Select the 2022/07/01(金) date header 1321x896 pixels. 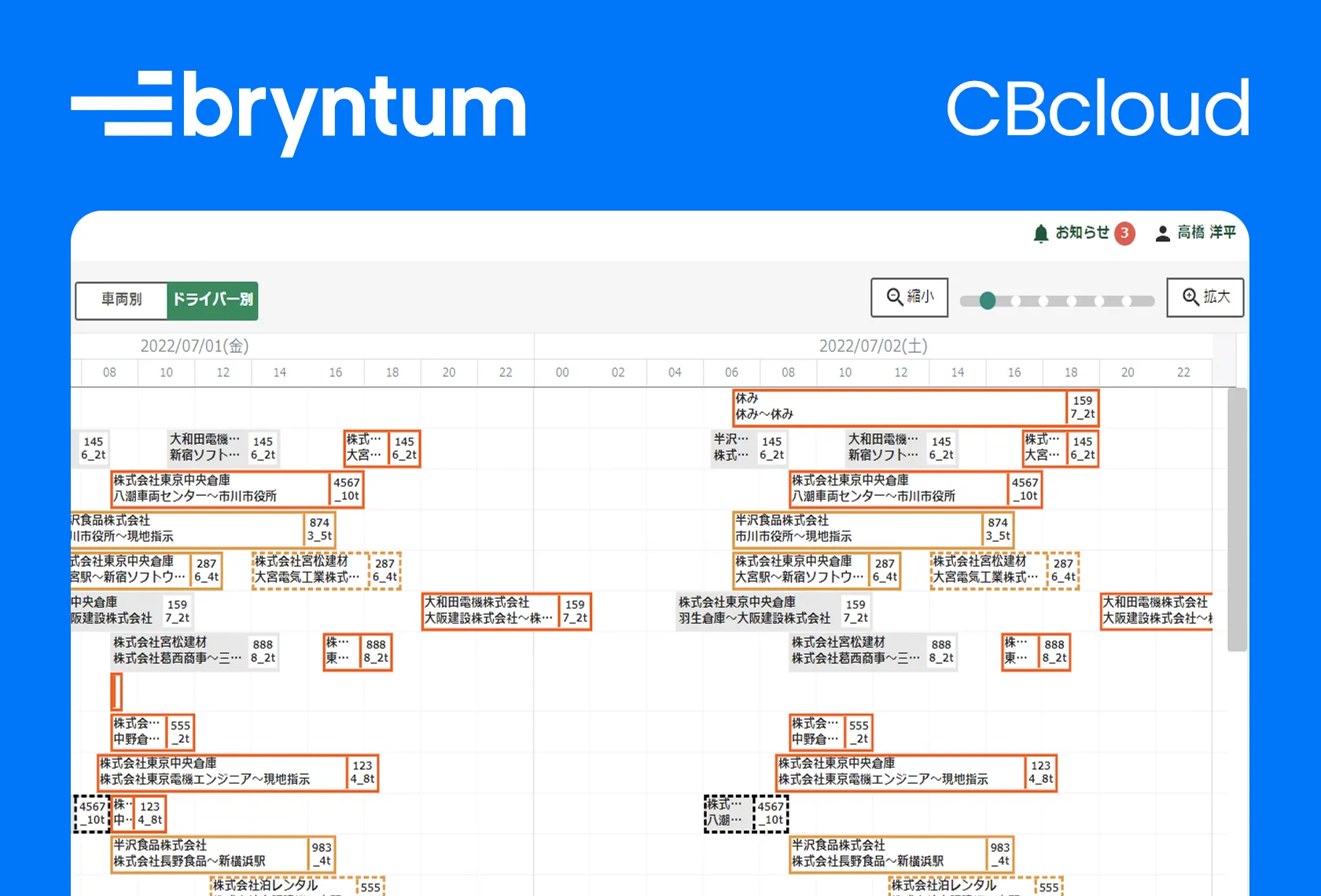(194, 346)
